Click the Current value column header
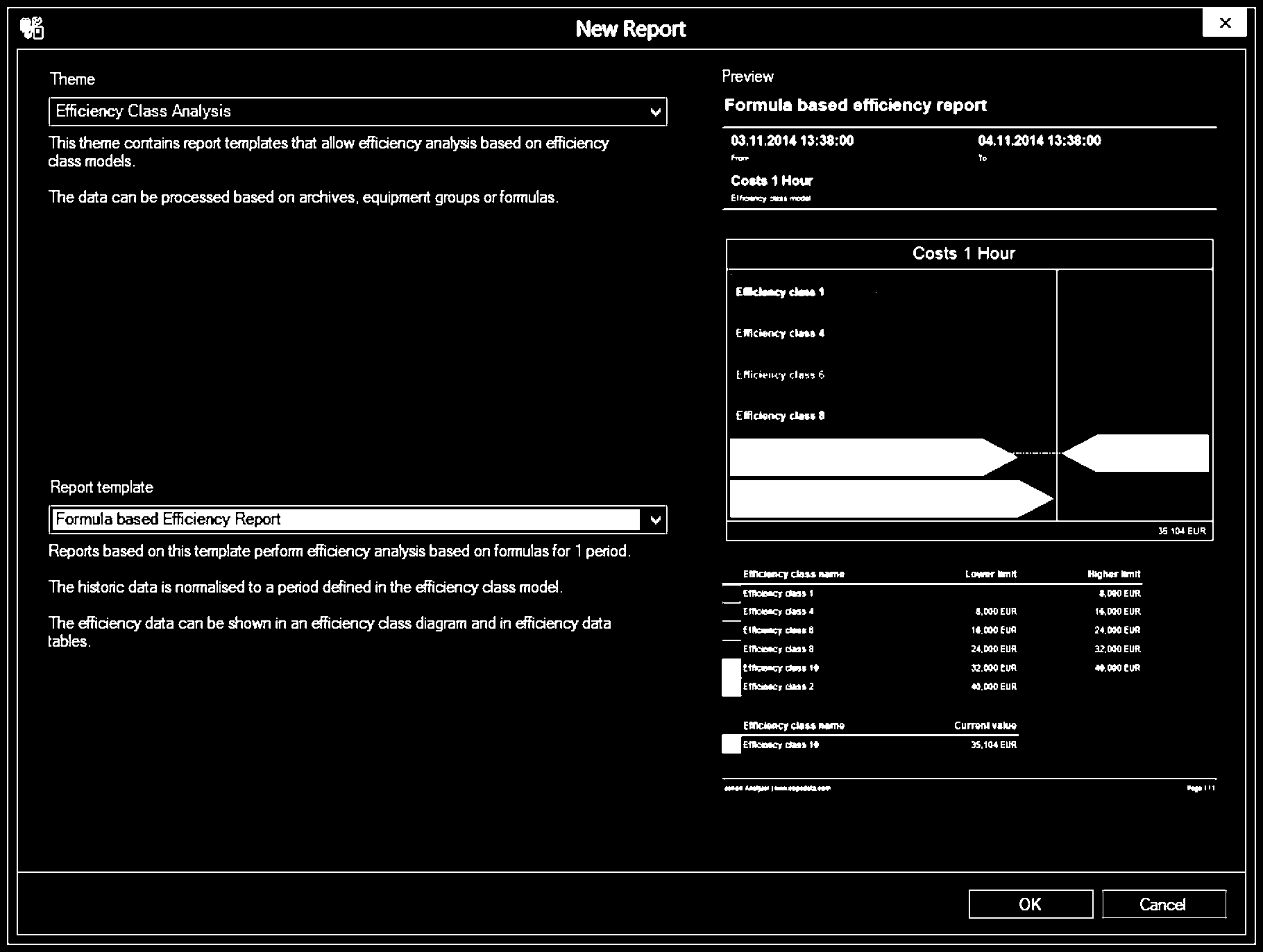 pyautogui.click(x=985, y=726)
